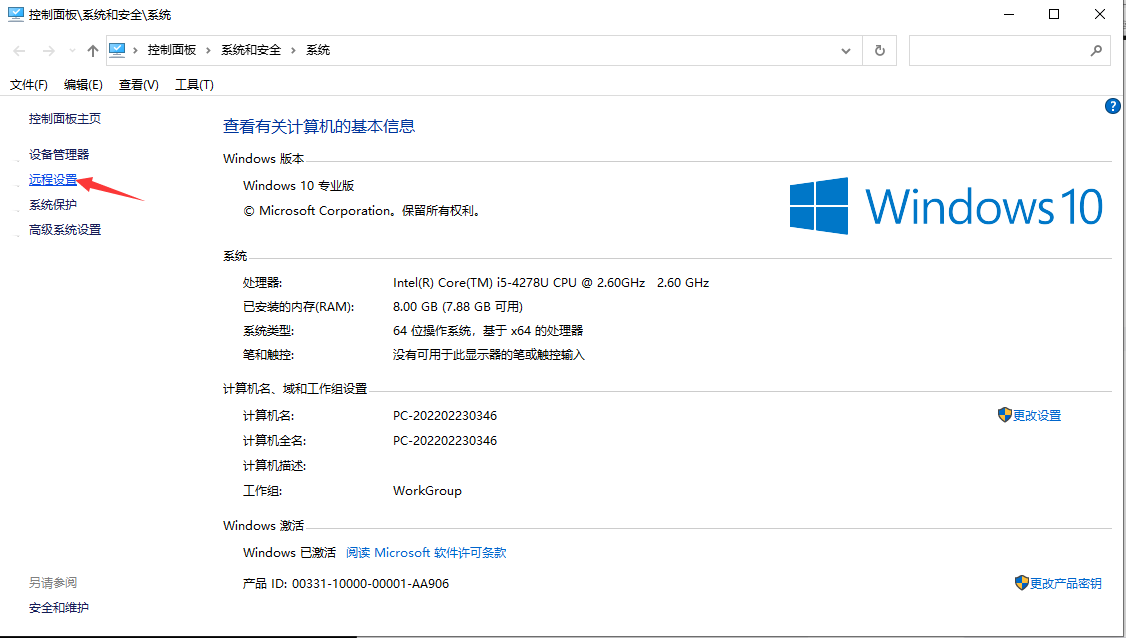Click 64 位操作系统 system type value
Image resolution: width=1126 pixels, height=638 pixels.
[488, 331]
